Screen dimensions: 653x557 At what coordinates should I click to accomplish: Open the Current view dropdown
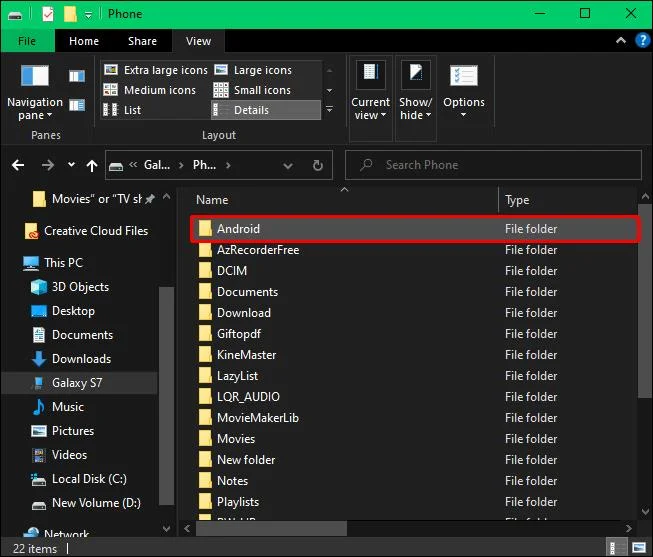370,92
